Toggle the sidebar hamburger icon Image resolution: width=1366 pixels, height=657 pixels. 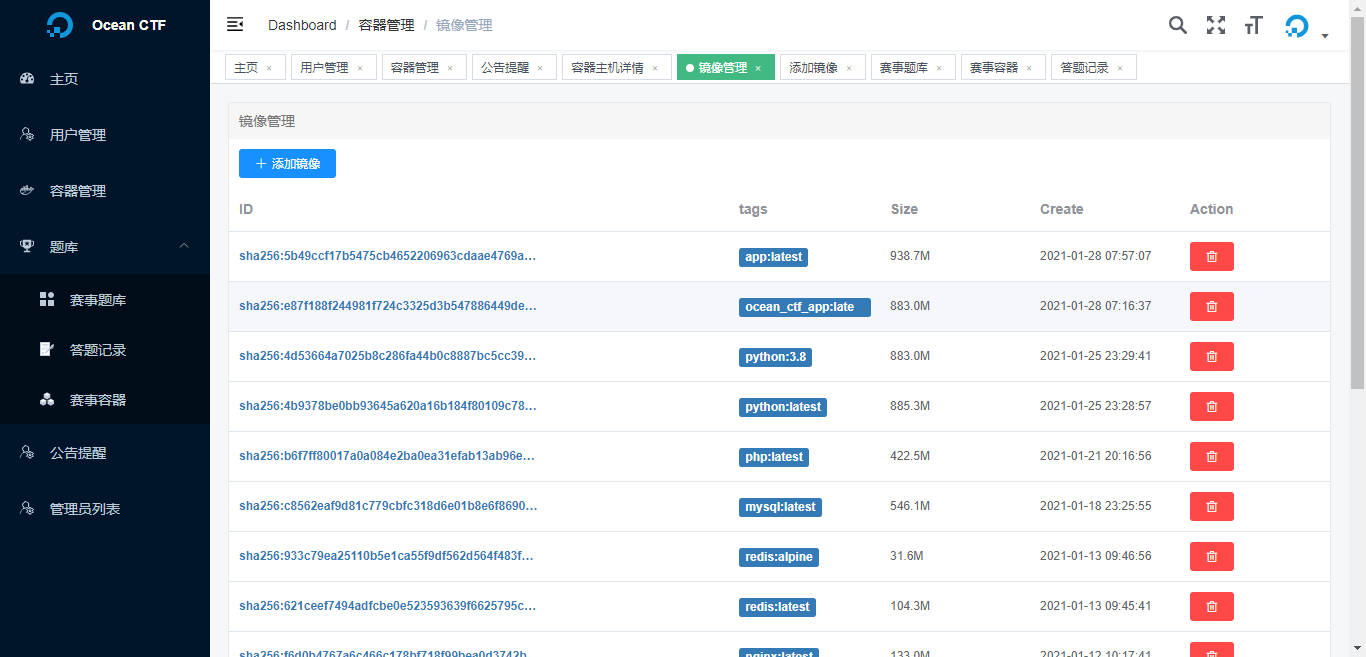point(235,25)
